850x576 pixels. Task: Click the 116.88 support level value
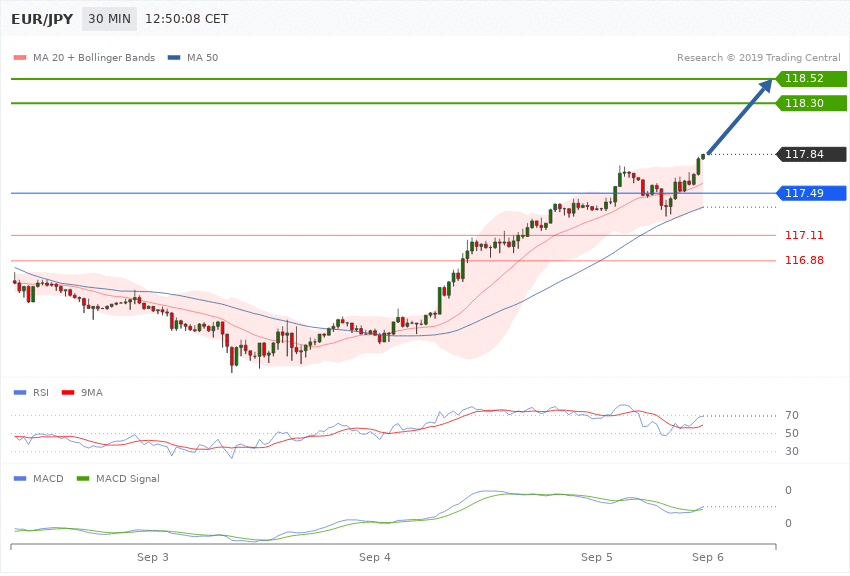tap(804, 260)
